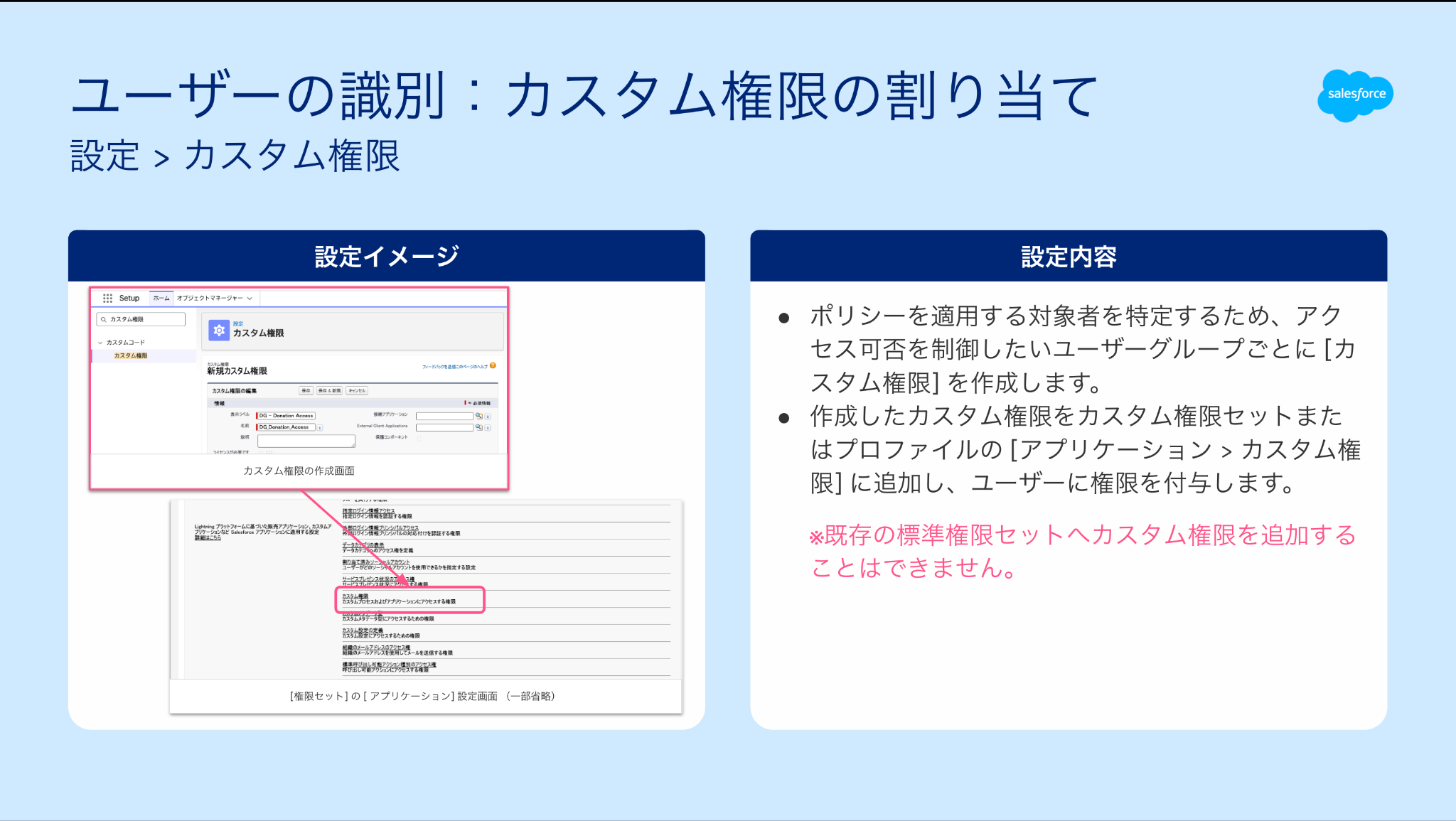
Task: Click the キャンセル button
Action: (x=357, y=391)
